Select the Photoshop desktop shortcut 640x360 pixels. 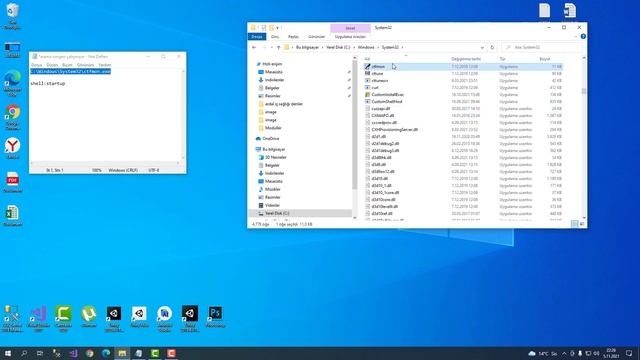(215, 316)
